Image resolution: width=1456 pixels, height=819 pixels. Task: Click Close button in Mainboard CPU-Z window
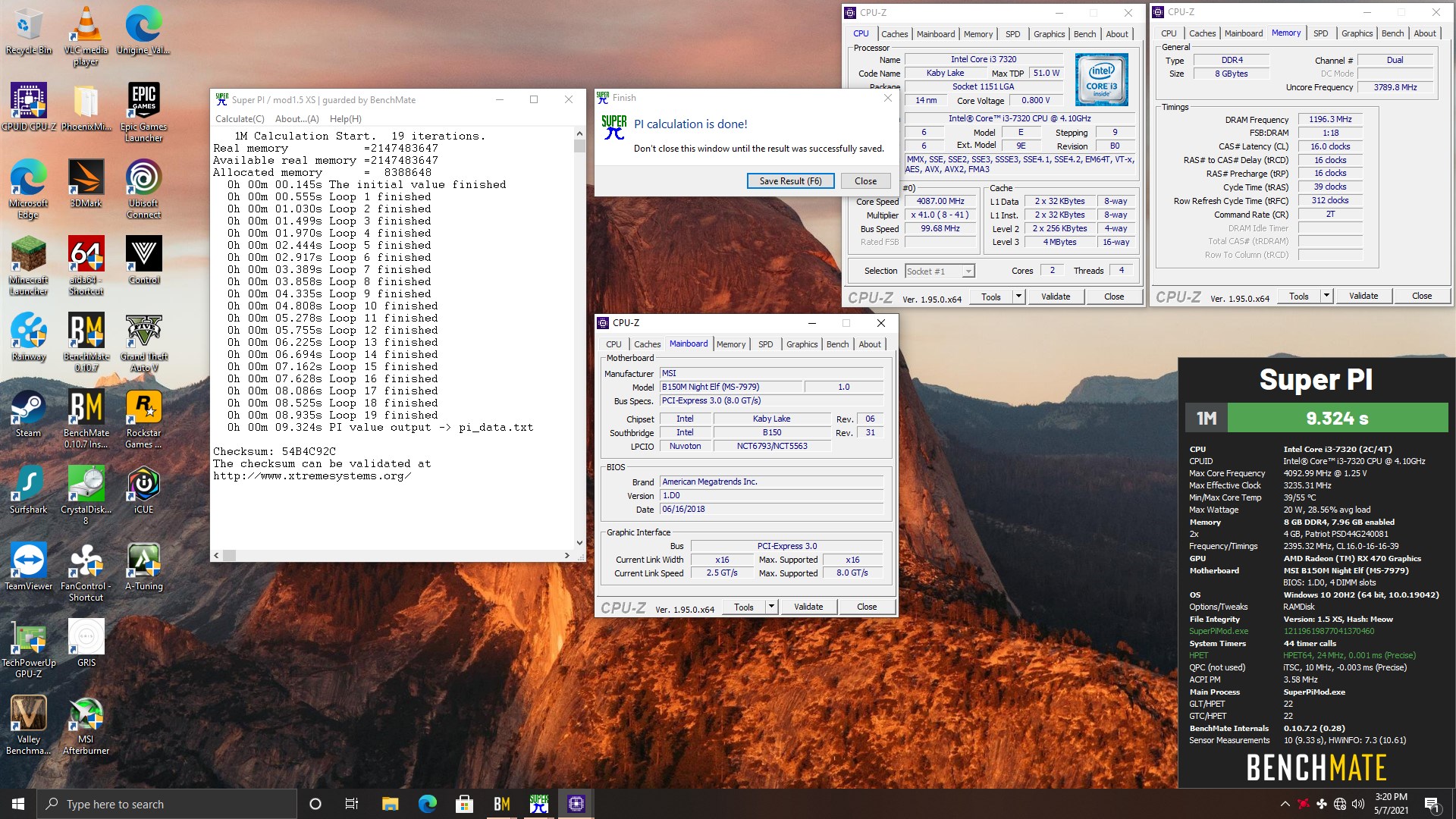866,607
